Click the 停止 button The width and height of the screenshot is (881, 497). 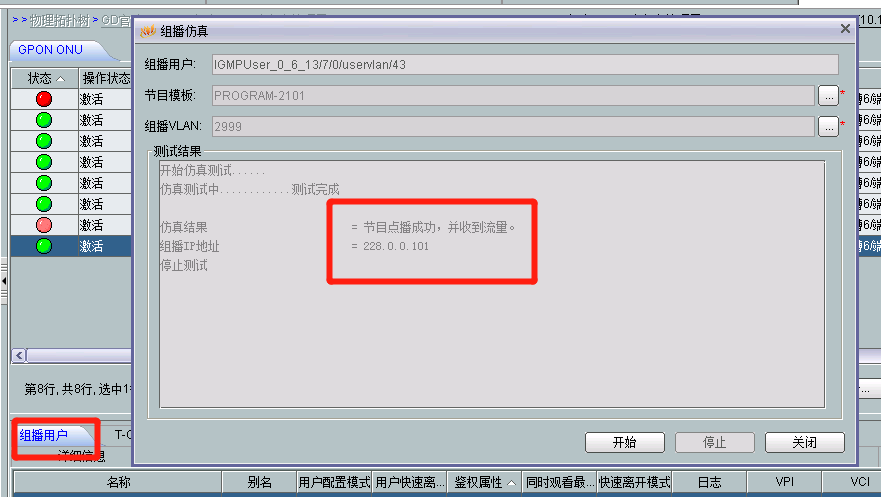[715, 443]
